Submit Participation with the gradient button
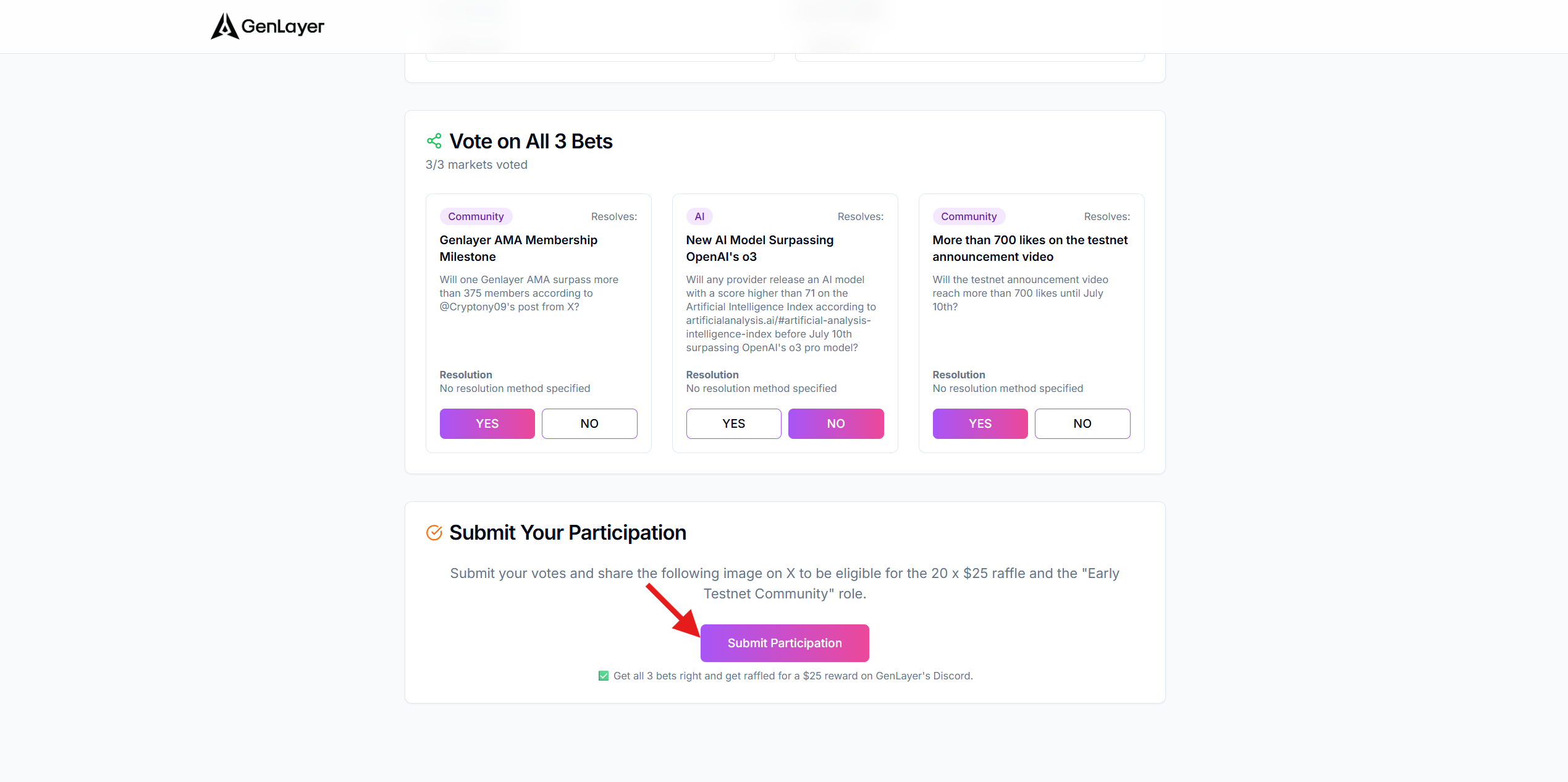 [785, 643]
